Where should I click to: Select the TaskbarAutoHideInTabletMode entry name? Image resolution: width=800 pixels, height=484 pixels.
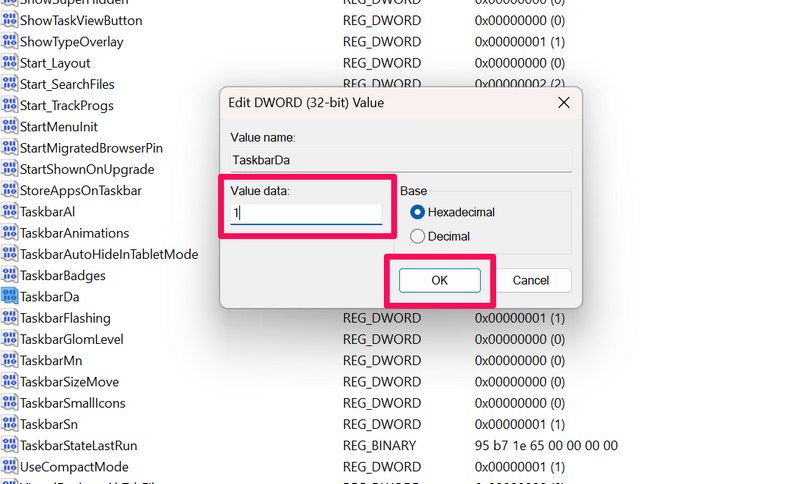click(x=109, y=254)
